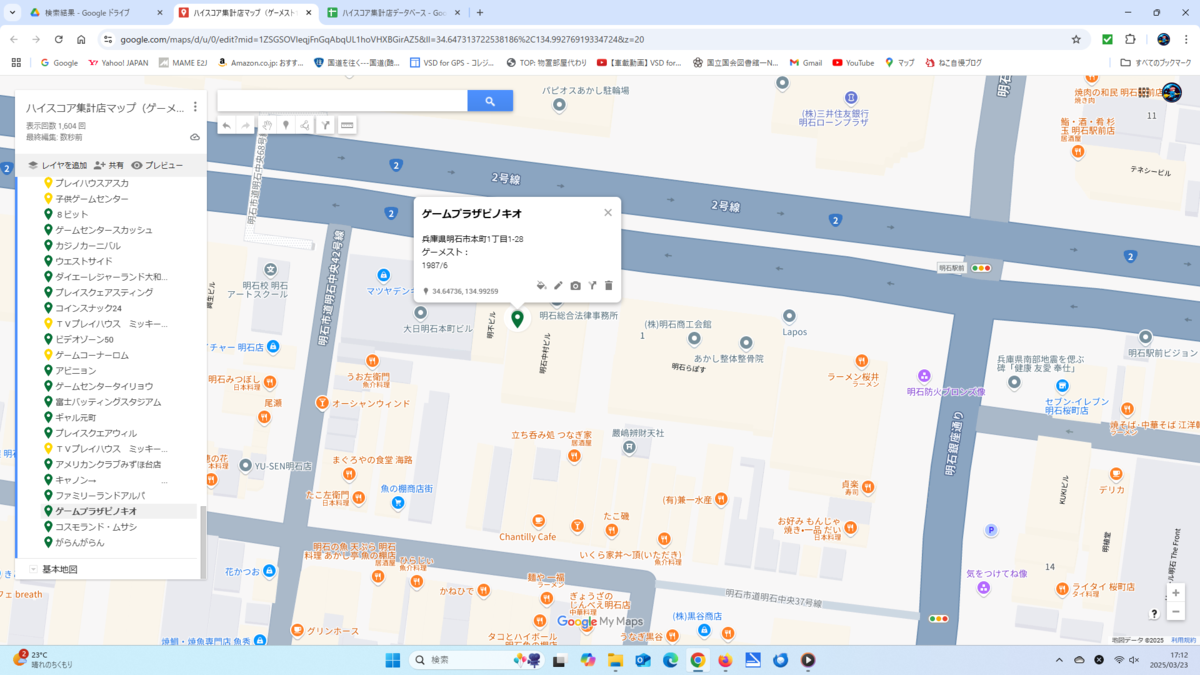The image size is (1200, 675).
Task: Click the cloud saved-to-Drive icon
Action: coord(195,137)
